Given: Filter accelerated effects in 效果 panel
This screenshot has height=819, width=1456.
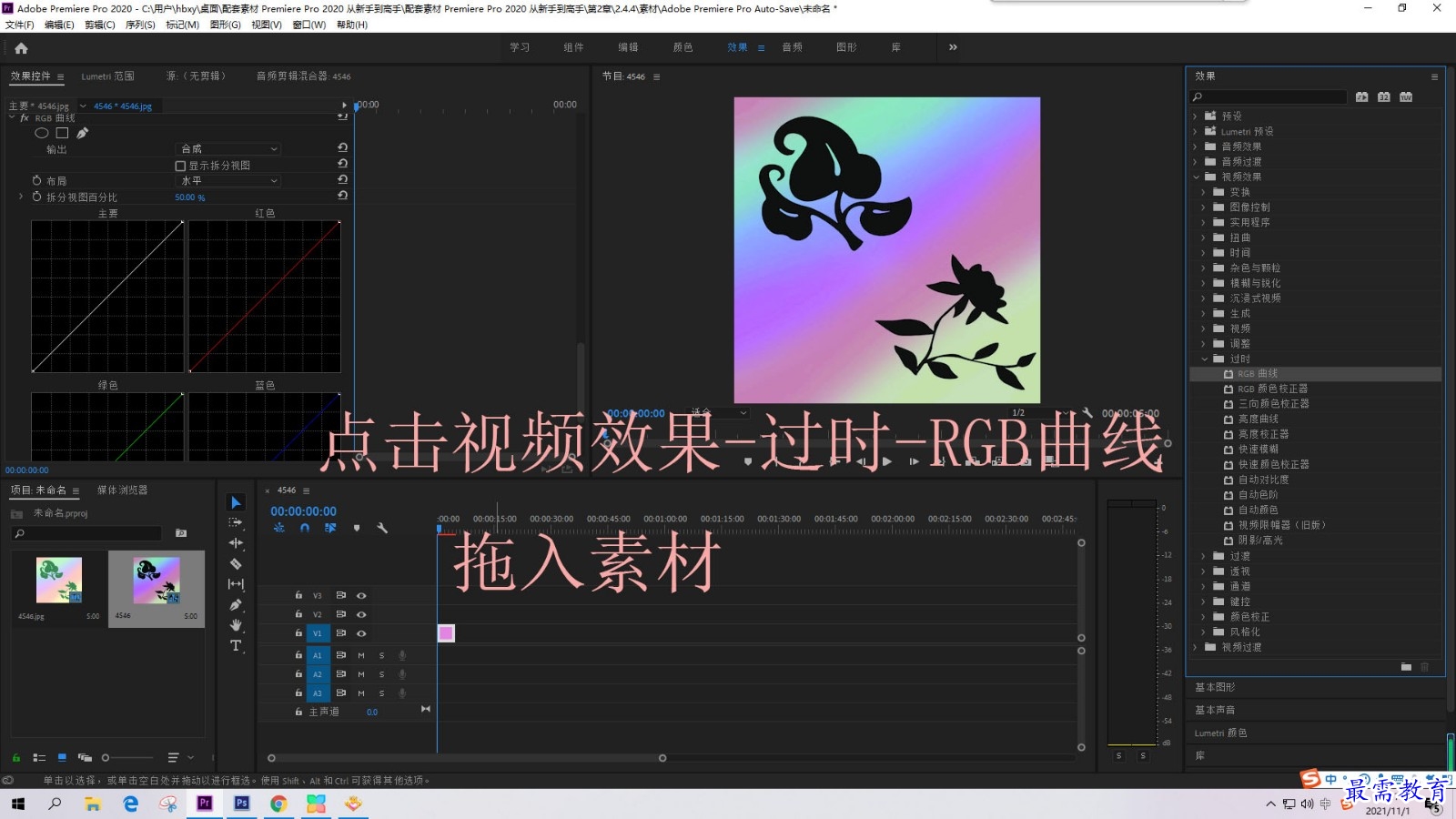Looking at the screenshot, I should [1361, 96].
